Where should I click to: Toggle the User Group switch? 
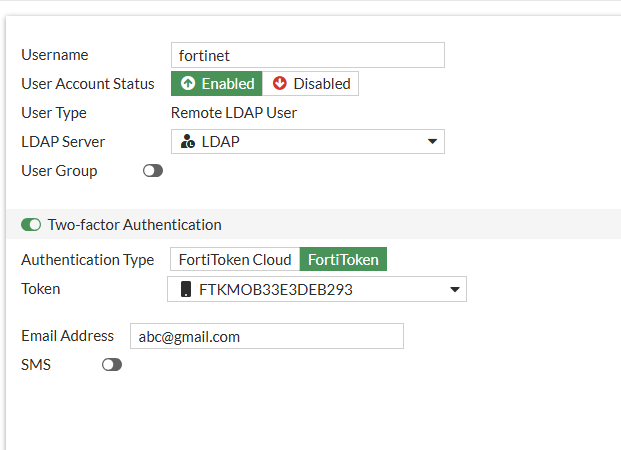(x=152, y=171)
